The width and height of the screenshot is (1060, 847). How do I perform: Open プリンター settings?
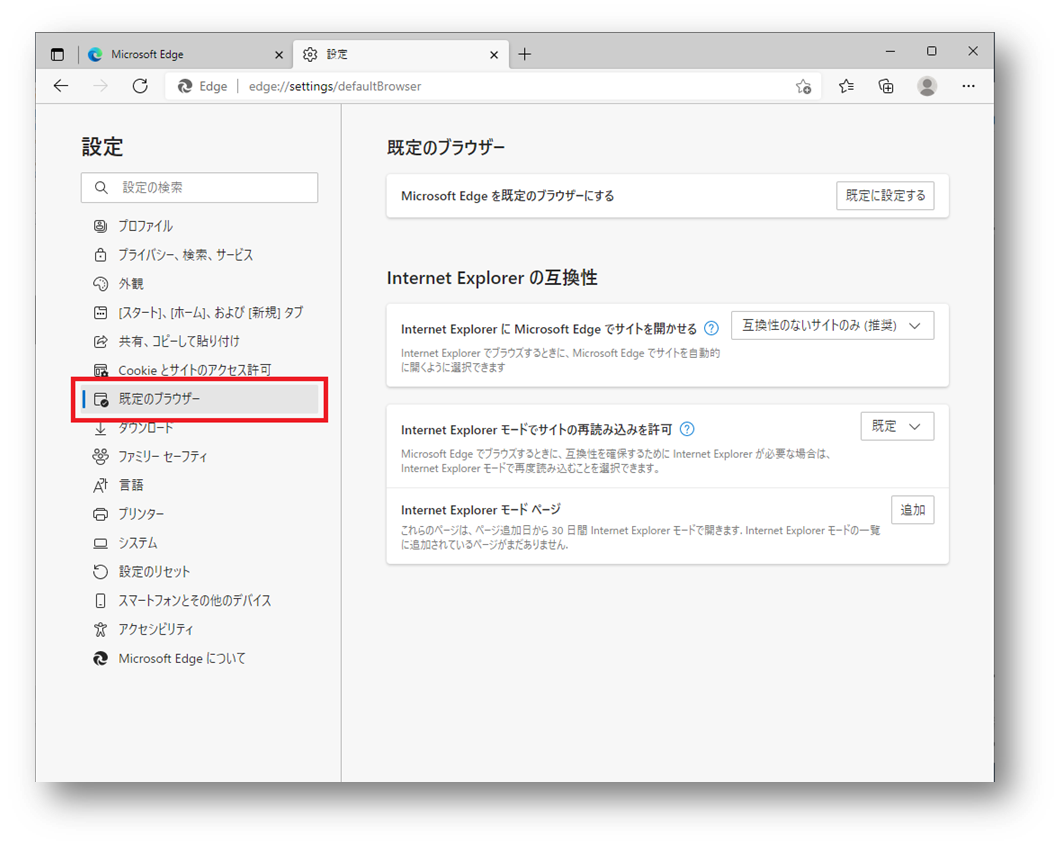tap(199, 514)
